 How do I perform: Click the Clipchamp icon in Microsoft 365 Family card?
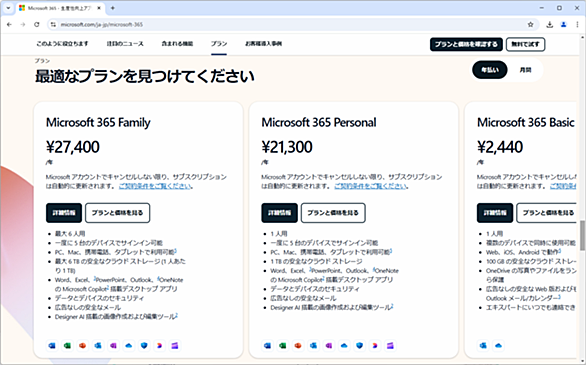175,346
